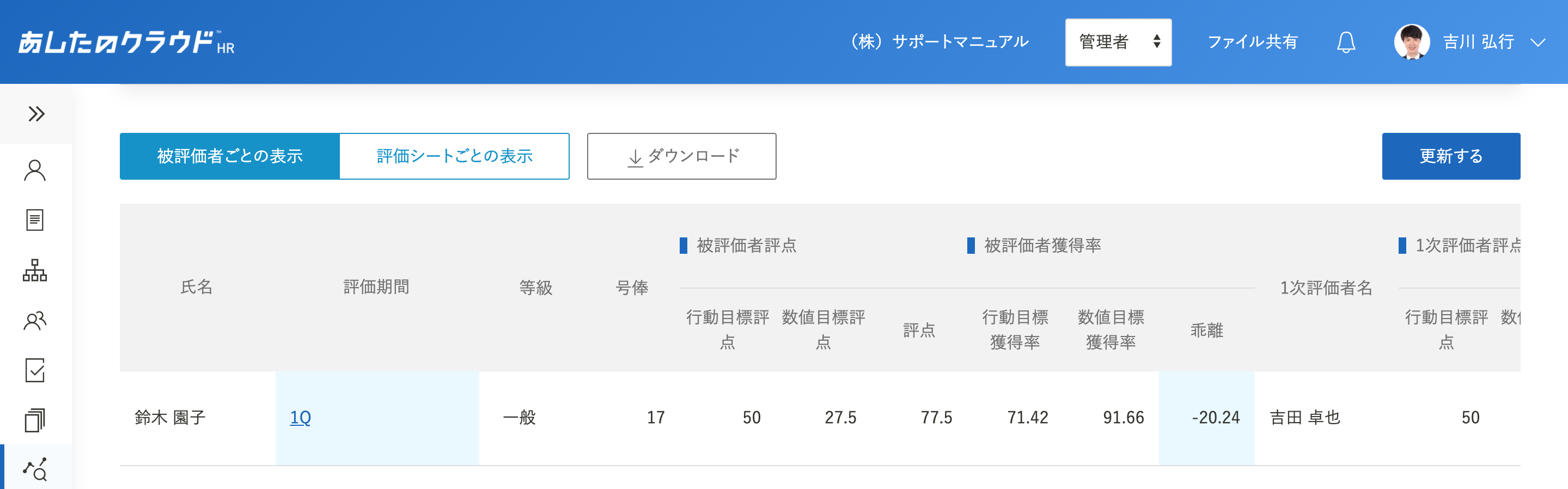Open the 1Q evaluation period link
Viewport: 1568px width, 489px height.
(300, 418)
